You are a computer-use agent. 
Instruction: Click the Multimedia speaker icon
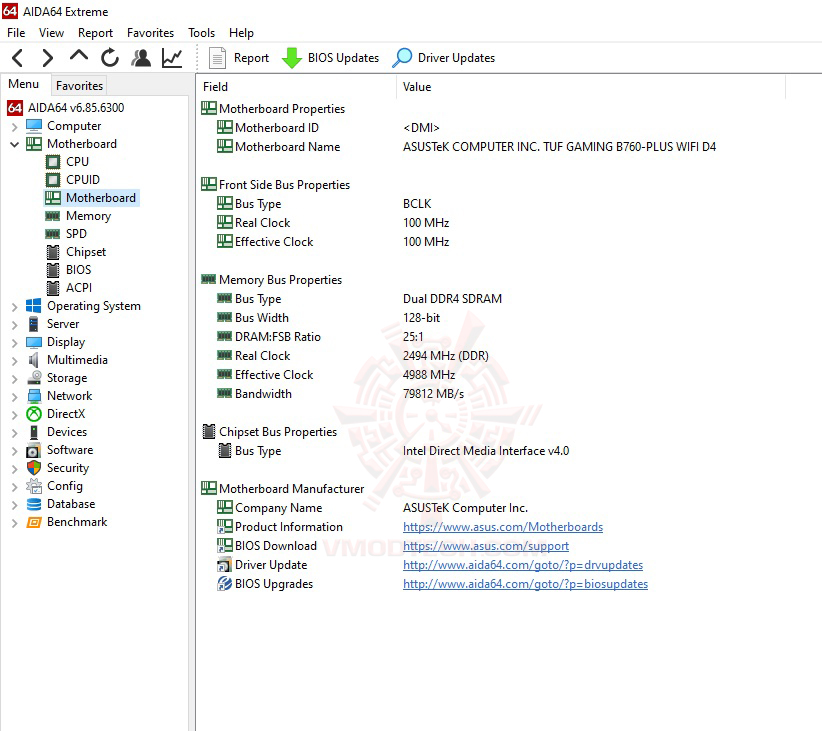coord(34,360)
